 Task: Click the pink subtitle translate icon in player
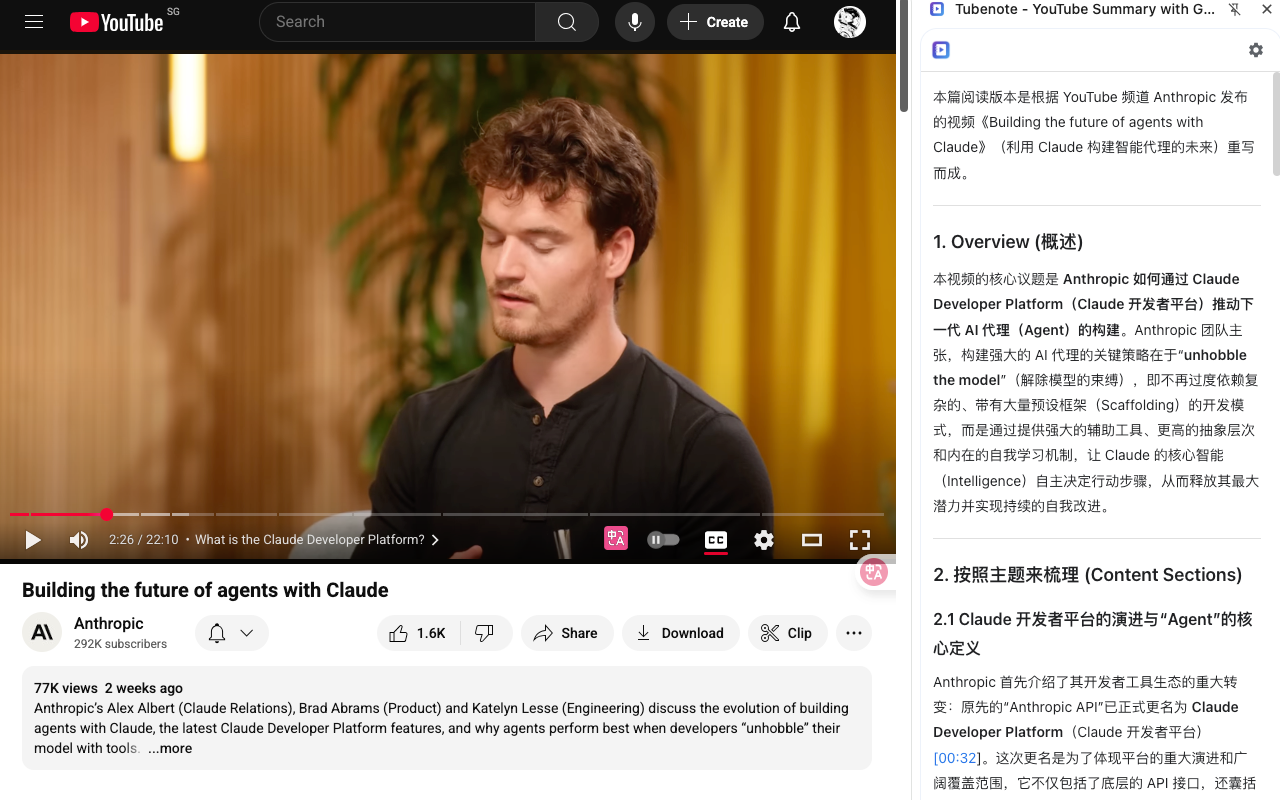(615, 540)
